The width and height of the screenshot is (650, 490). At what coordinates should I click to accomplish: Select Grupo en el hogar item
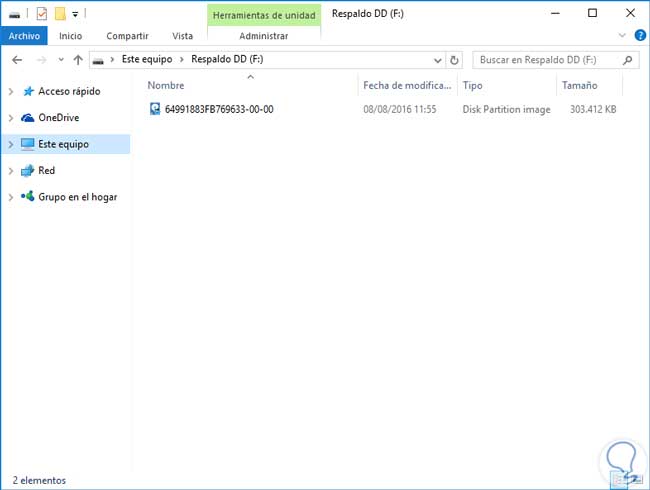point(78,197)
